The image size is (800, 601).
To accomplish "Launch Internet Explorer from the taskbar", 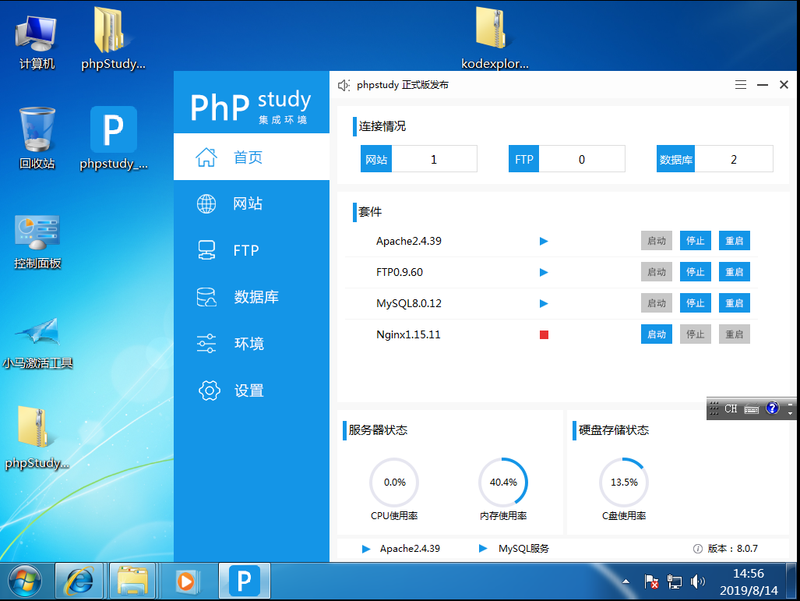I will click(79, 582).
